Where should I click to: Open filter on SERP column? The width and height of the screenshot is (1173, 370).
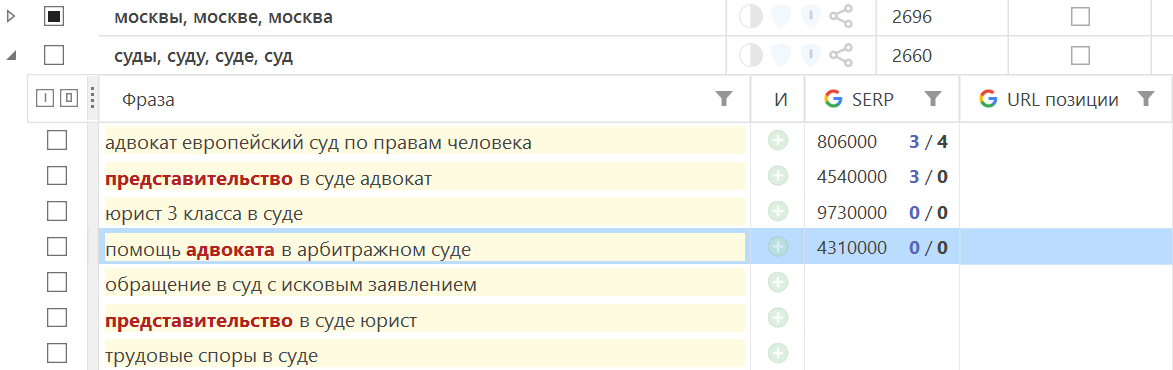pyautogui.click(x=931, y=99)
